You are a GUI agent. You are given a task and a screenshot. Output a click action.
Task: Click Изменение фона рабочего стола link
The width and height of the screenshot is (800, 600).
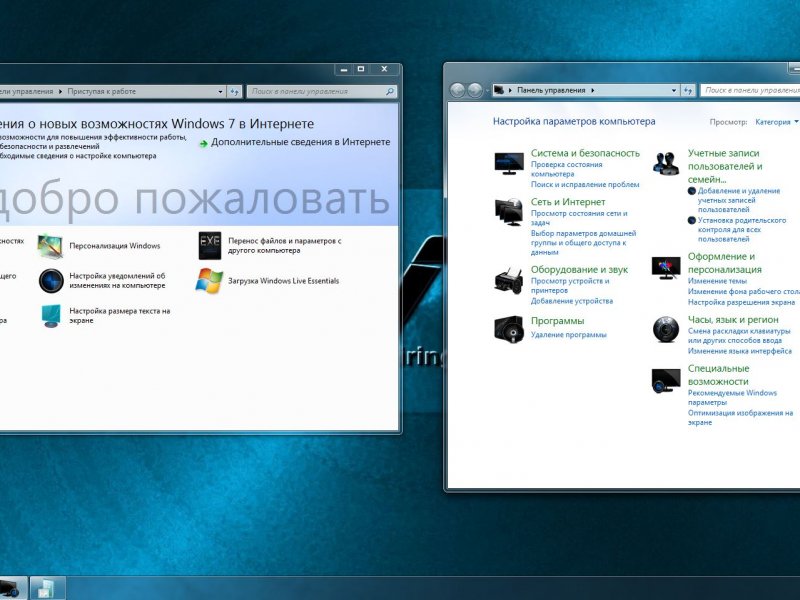click(743, 292)
